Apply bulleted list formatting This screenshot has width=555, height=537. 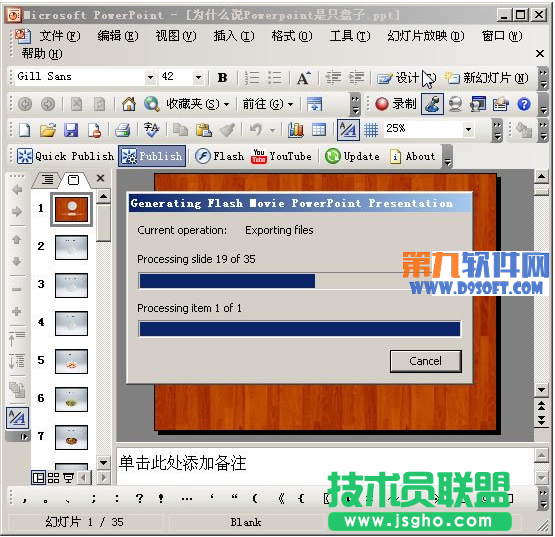tap(274, 78)
